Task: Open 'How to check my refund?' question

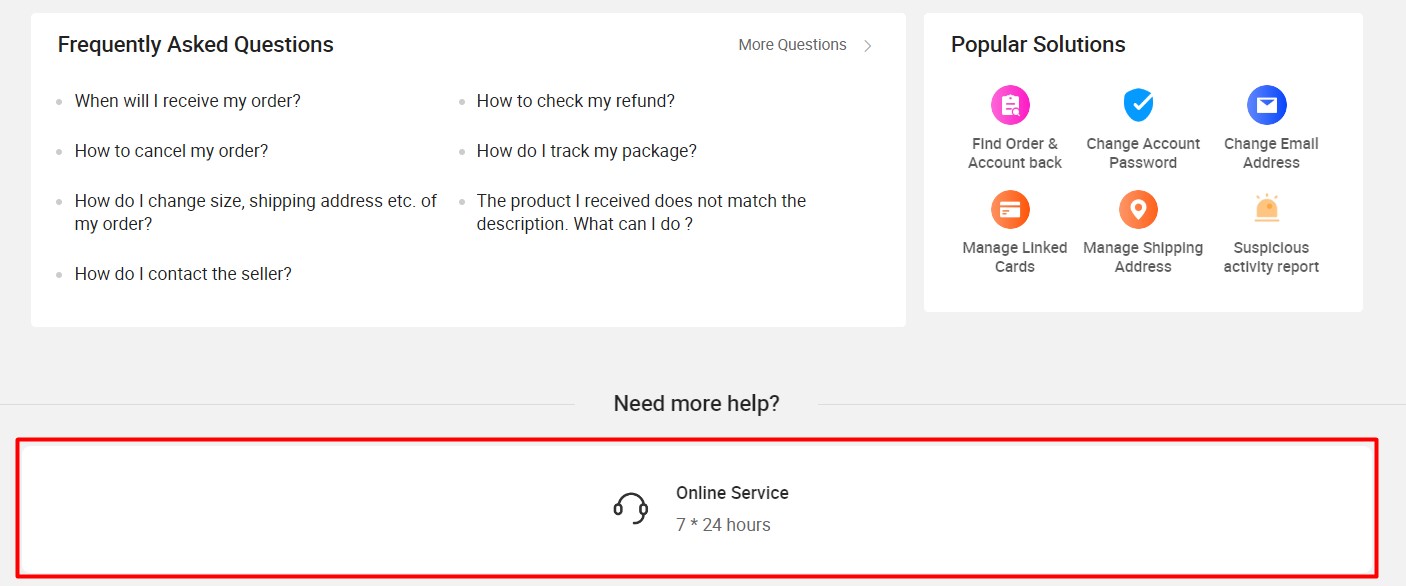Action: point(576,100)
